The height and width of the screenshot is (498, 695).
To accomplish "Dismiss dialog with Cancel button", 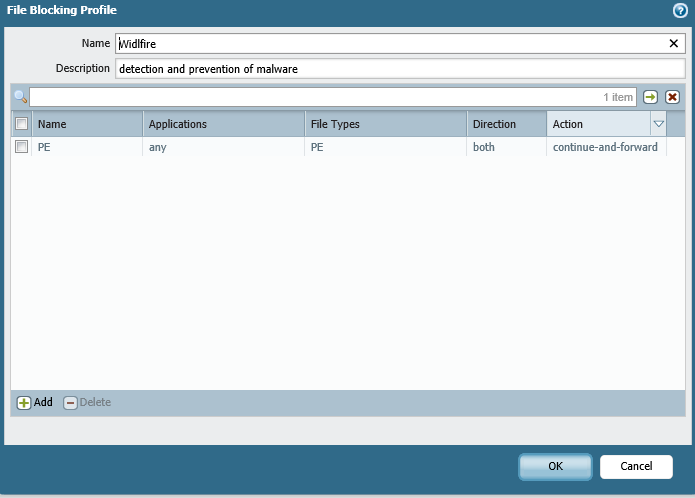I will pyautogui.click(x=636, y=467).
